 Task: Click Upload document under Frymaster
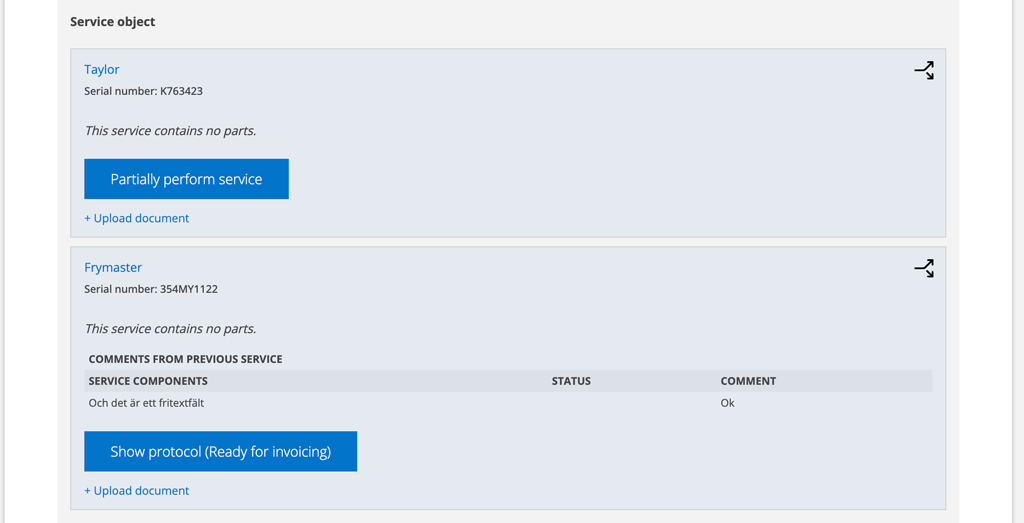pos(136,490)
